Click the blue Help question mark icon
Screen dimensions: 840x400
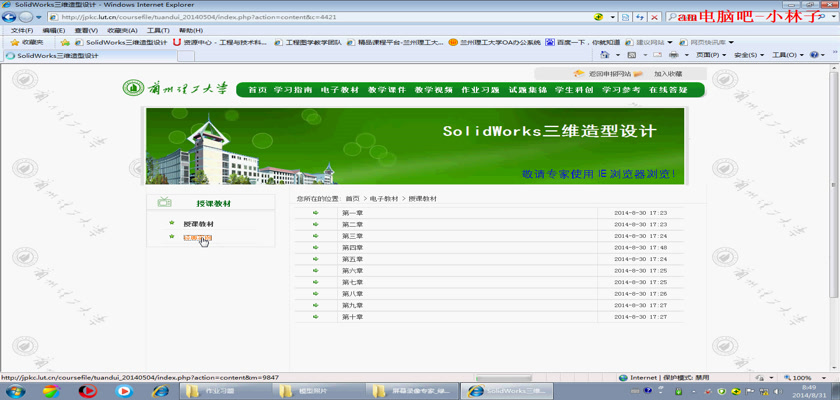click(x=814, y=55)
